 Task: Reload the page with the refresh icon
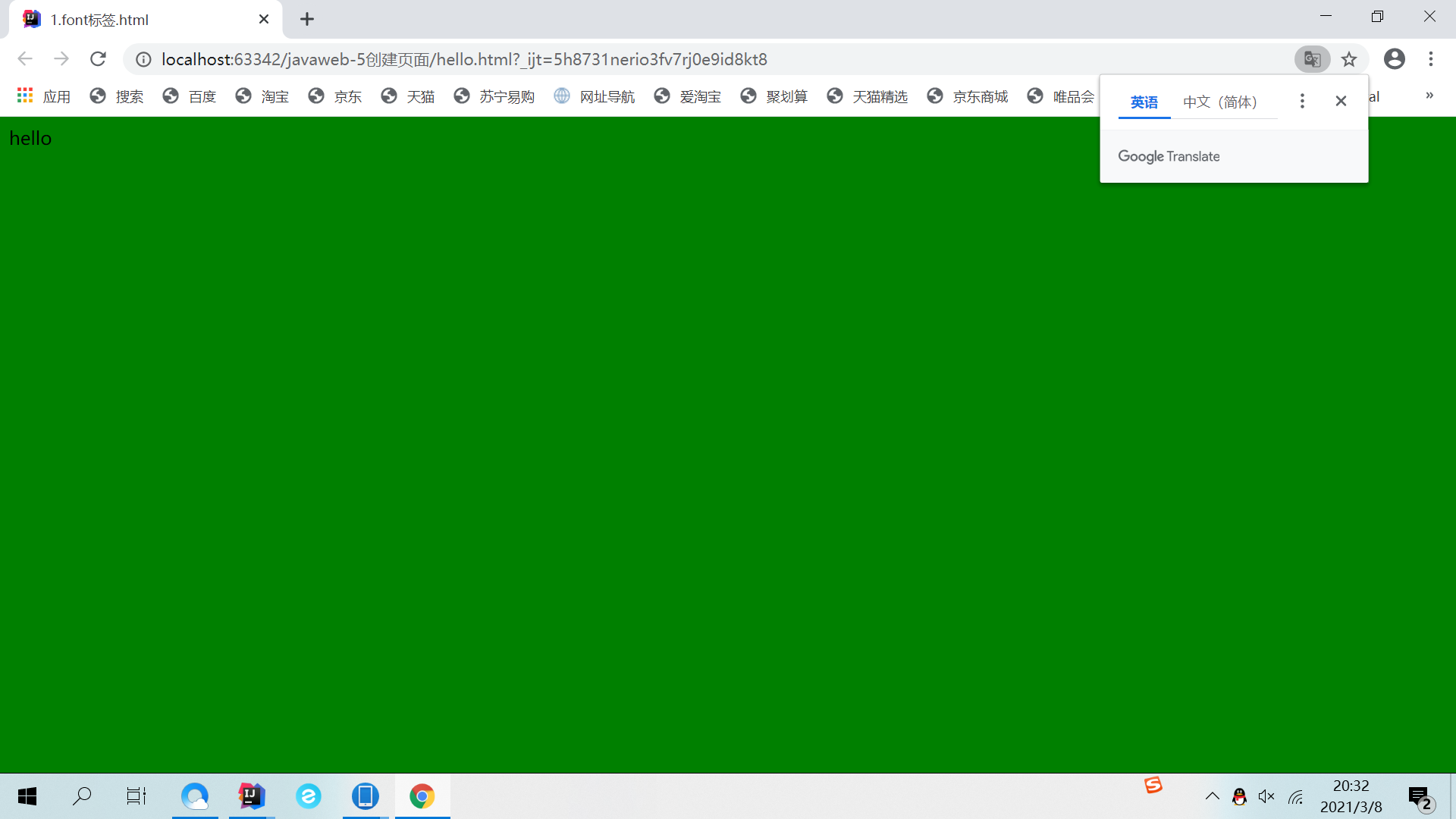pos(98,59)
